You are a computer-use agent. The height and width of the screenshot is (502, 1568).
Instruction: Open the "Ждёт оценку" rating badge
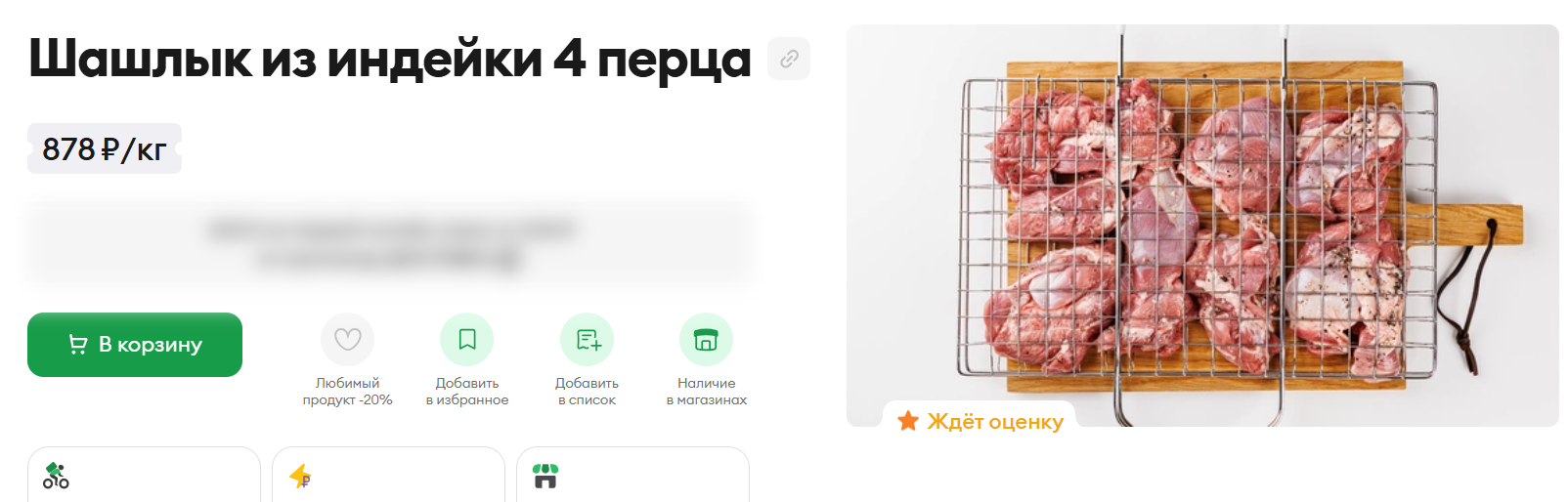(x=980, y=421)
